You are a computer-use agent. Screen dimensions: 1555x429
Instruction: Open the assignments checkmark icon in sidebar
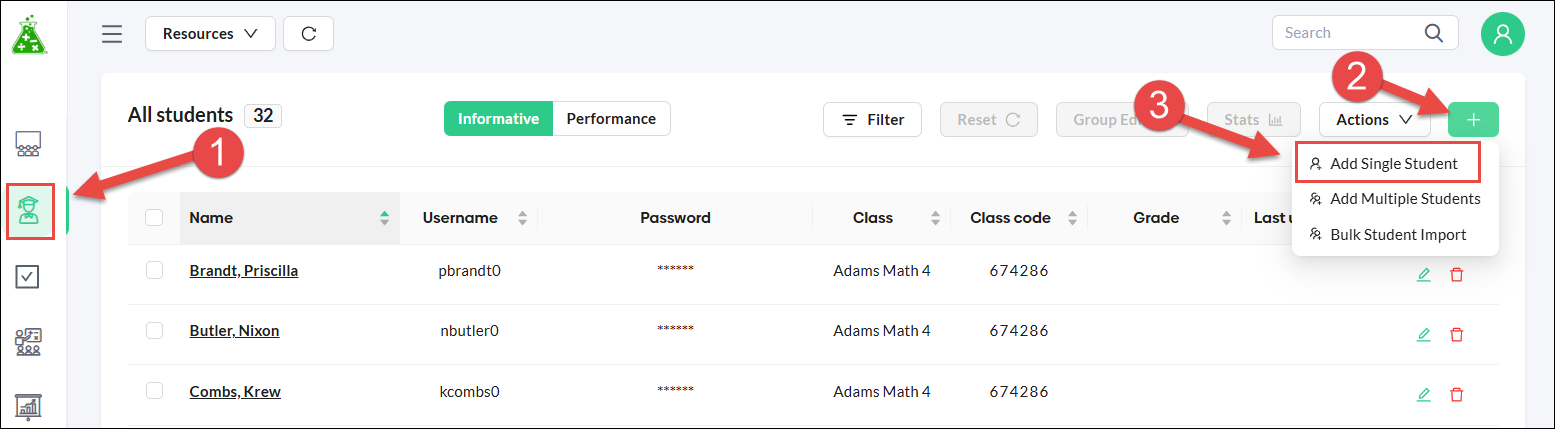28,277
